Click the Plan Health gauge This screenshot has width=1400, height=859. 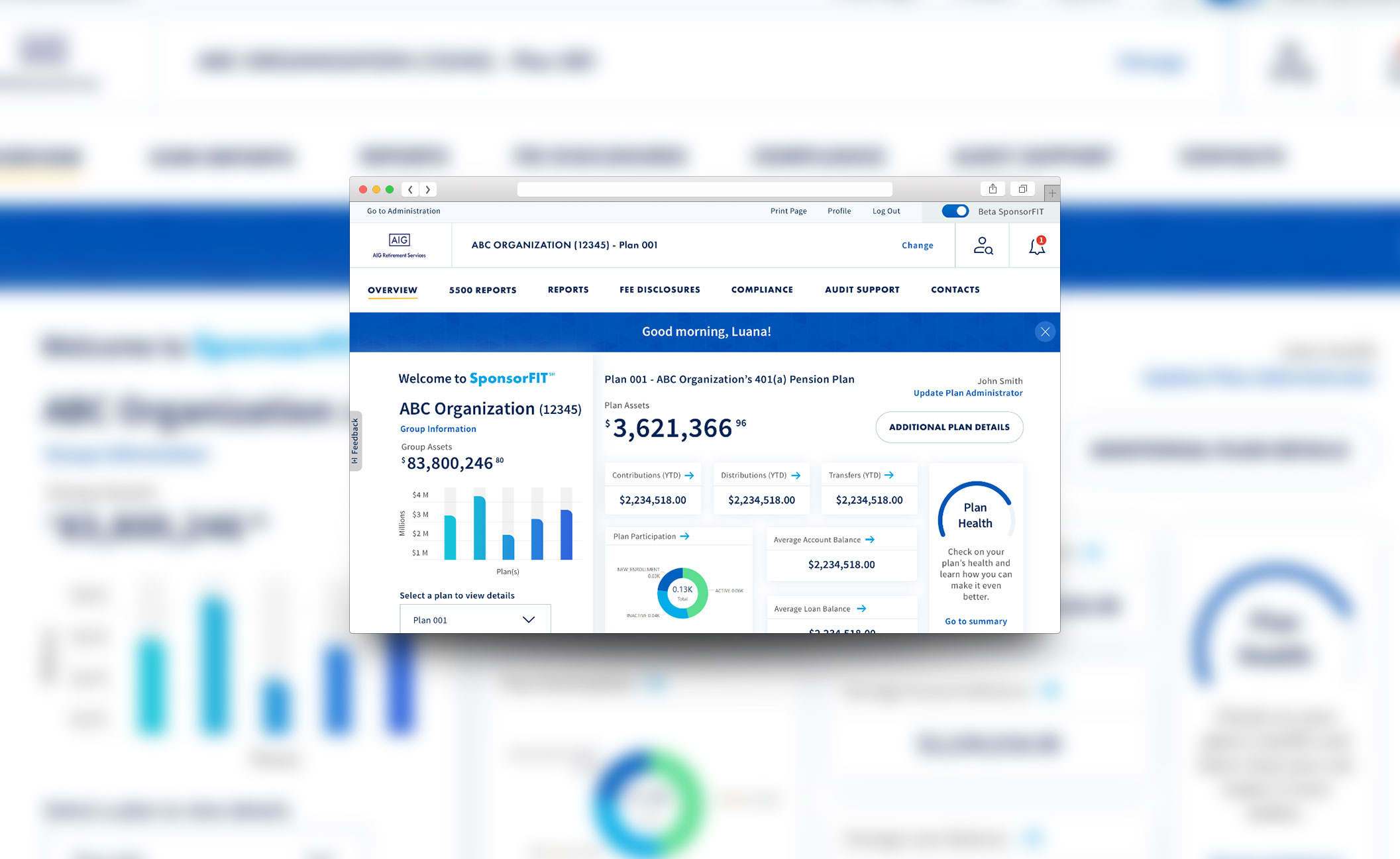[975, 515]
